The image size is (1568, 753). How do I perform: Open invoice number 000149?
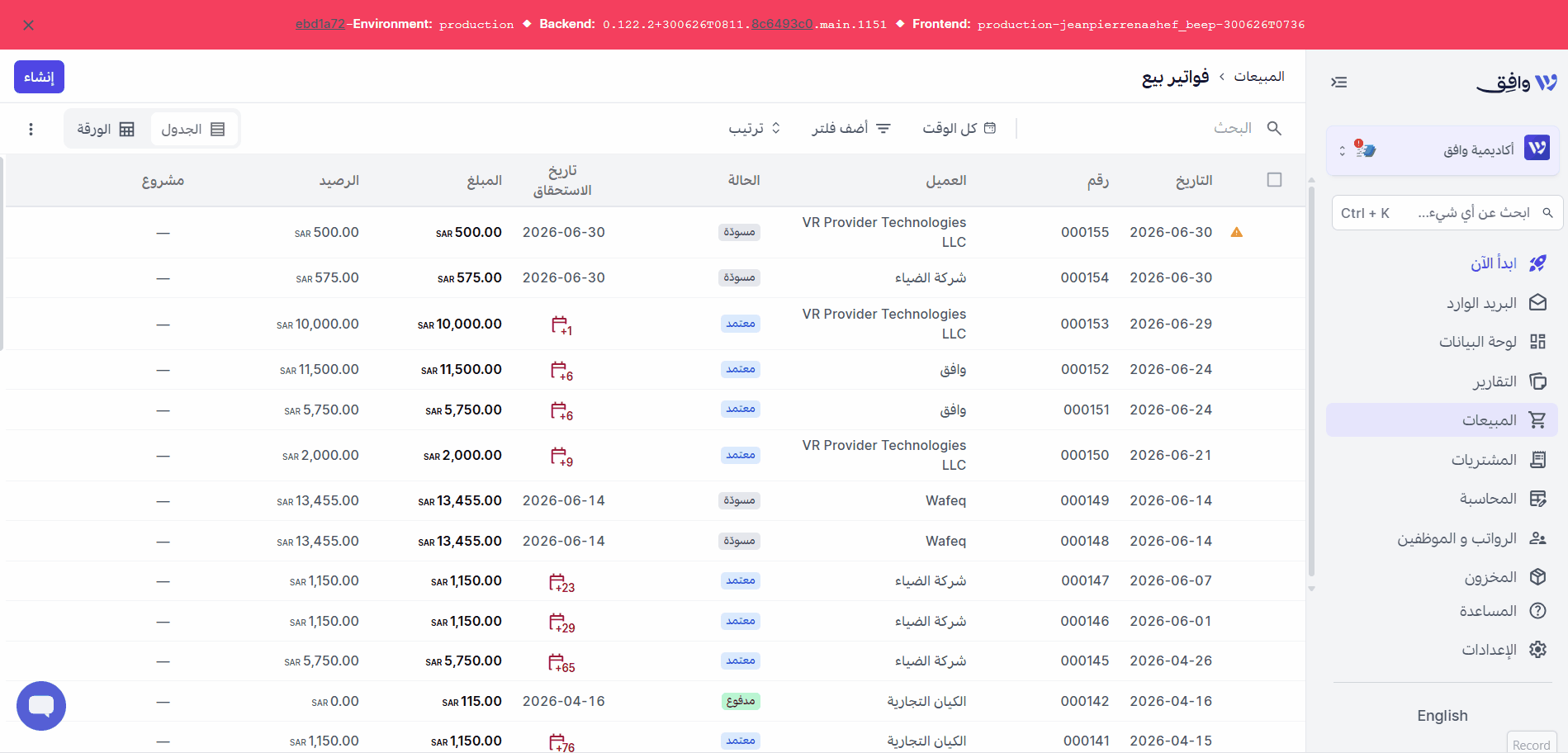click(x=1085, y=500)
